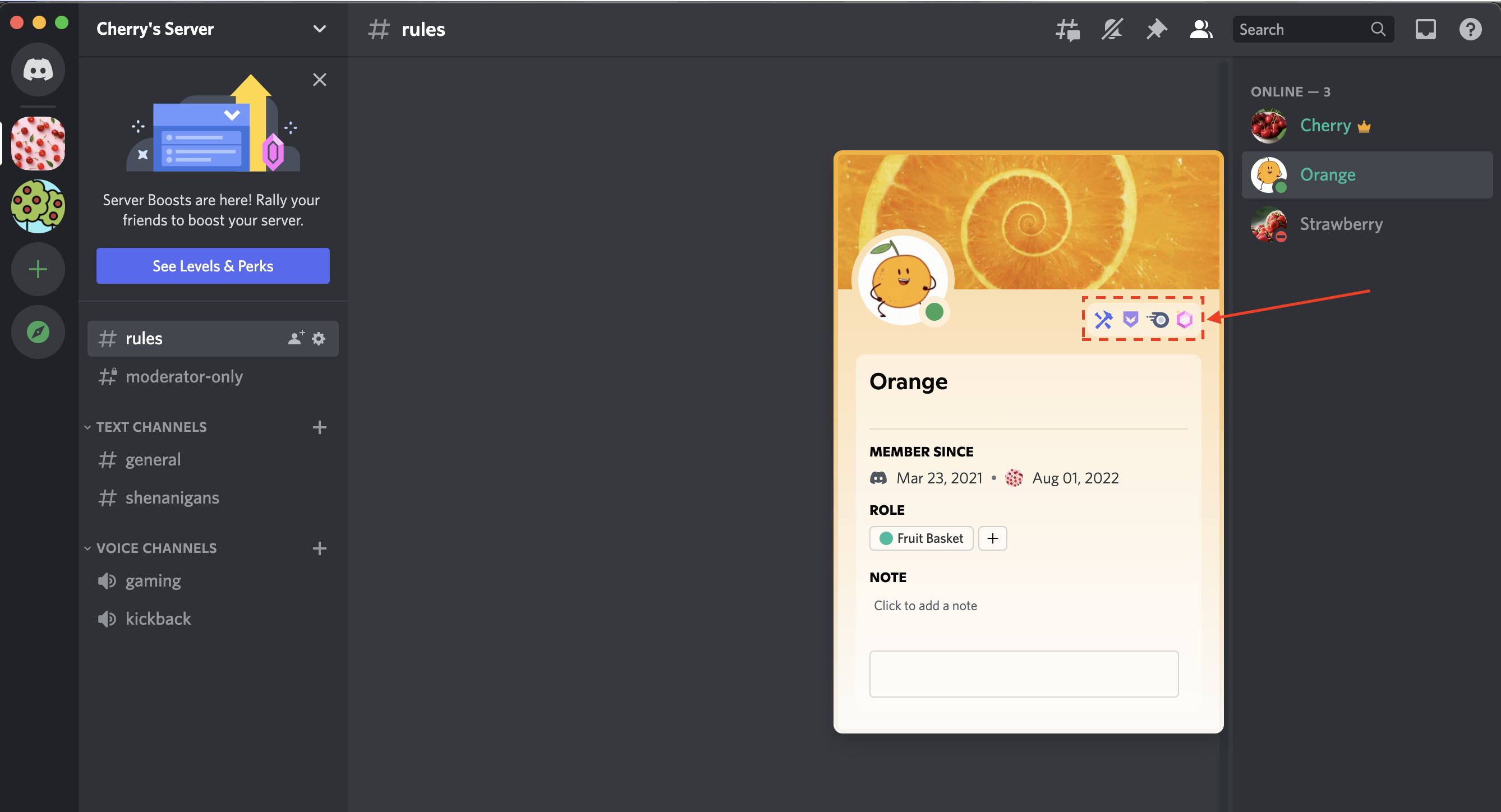The image size is (1501, 812).
Task: Click See Levels & Perks button
Action: 213,265
